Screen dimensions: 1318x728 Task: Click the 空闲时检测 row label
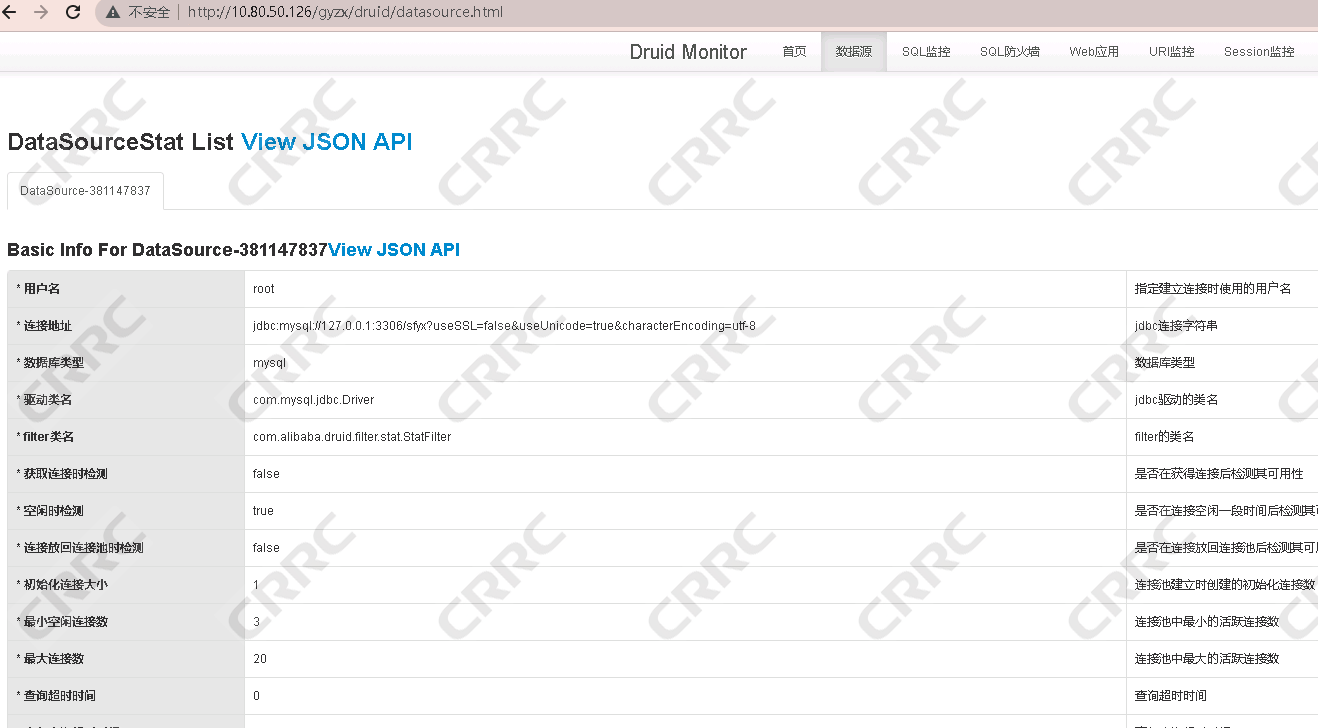pos(50,511)
